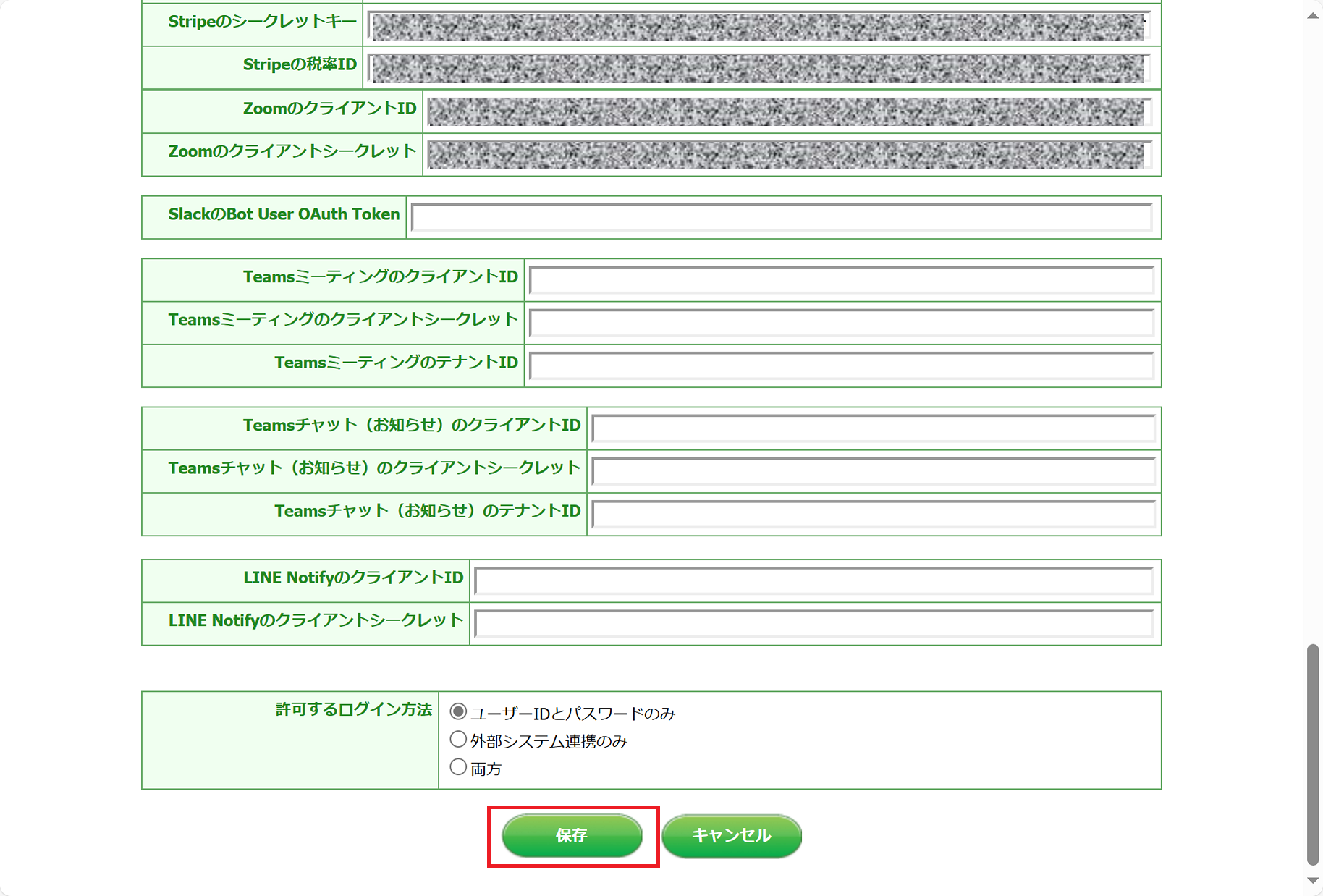Click Teamsチャット(お知らせ)のクライアントシークレット input
This screenshot has height=896, width=1323.
coord(874,471)
